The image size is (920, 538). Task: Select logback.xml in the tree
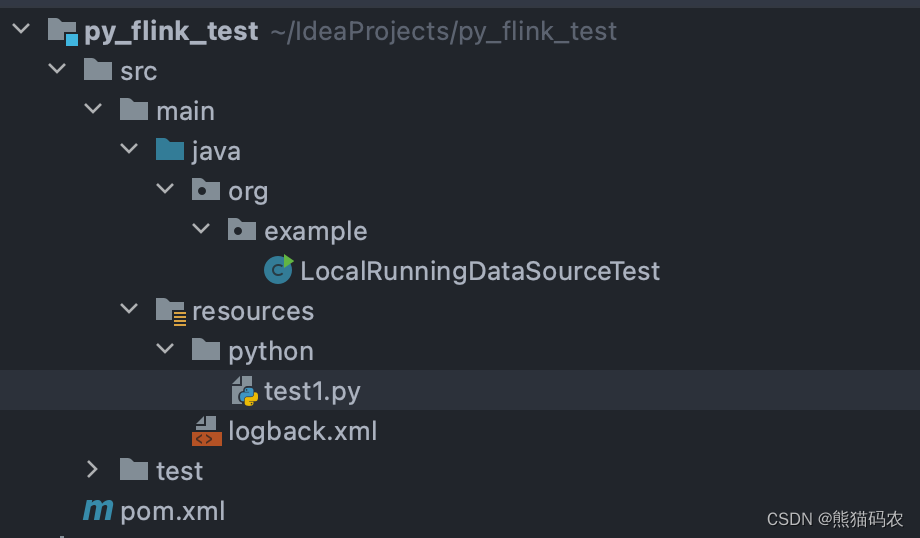click(x=302, y=431)
